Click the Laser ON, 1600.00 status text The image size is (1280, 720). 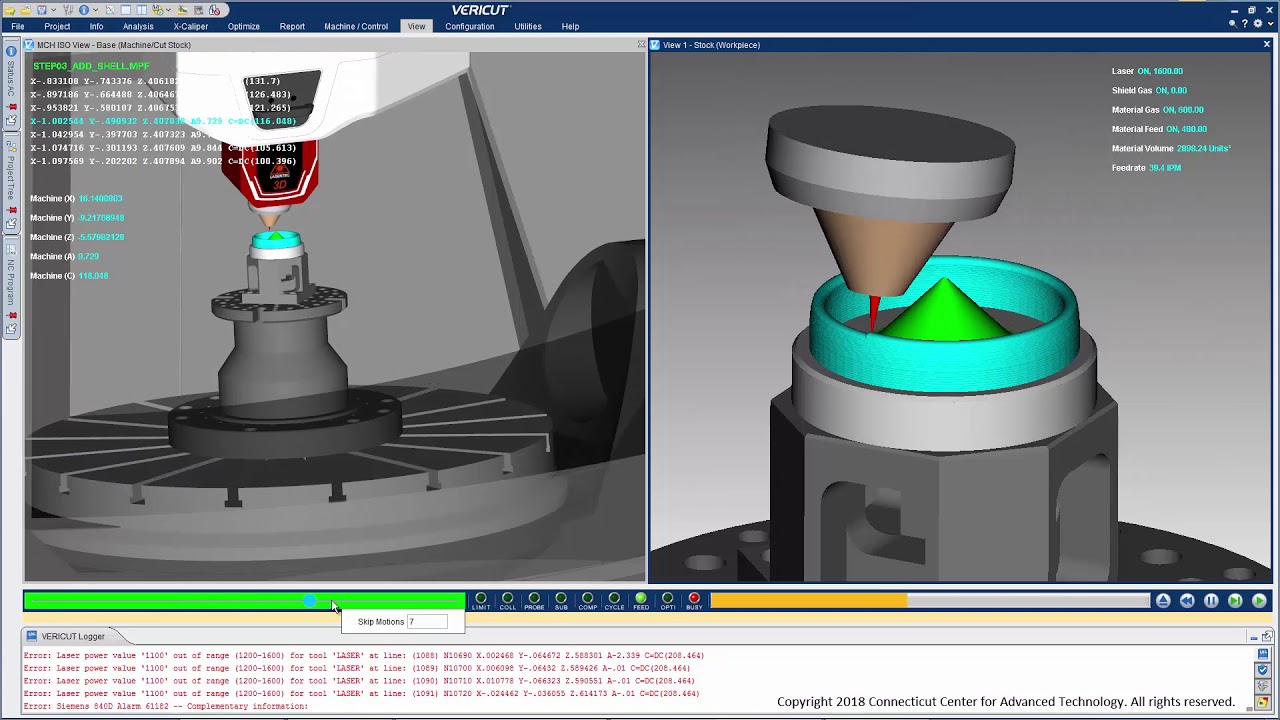point(1147,71)
